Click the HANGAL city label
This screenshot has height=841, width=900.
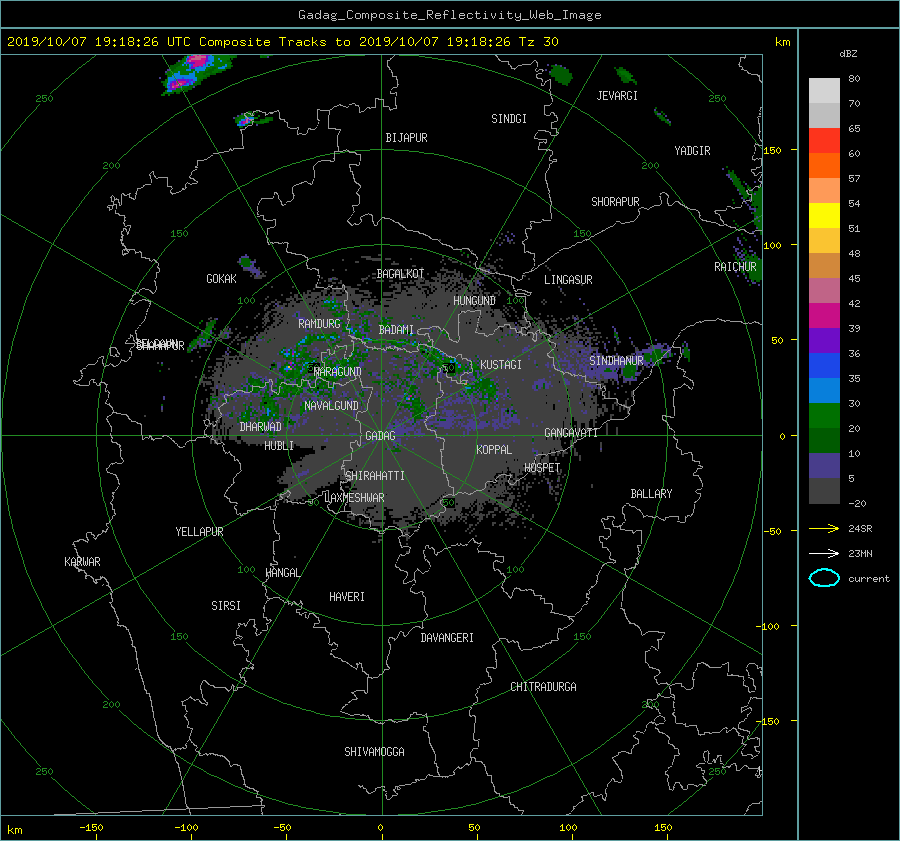click(x=282, y=573)
